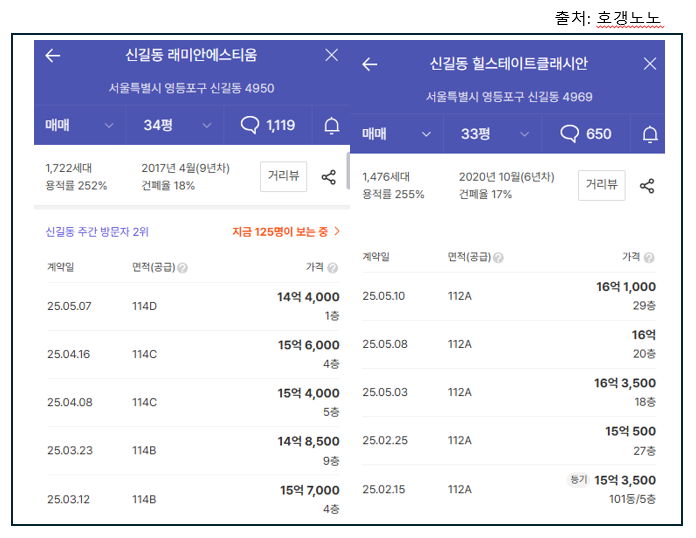The width and height of the screenshot is (696, 538).
Task: Click the 15억 6,000 price
Action: pos(309,345)
